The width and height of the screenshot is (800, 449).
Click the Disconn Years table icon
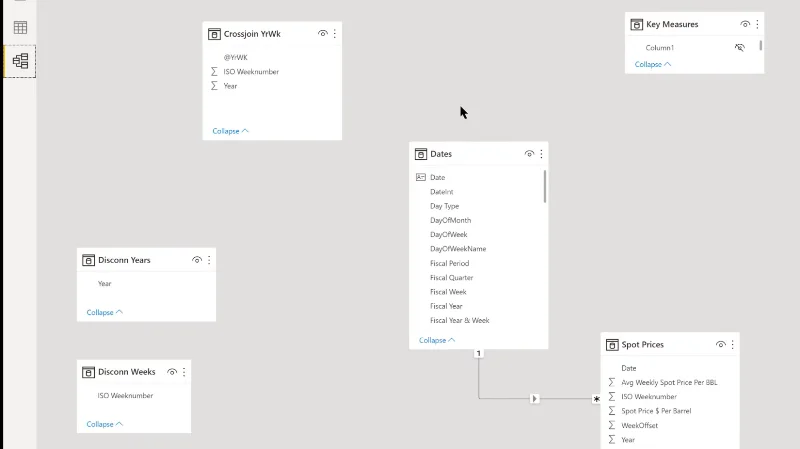coord(88,260)
